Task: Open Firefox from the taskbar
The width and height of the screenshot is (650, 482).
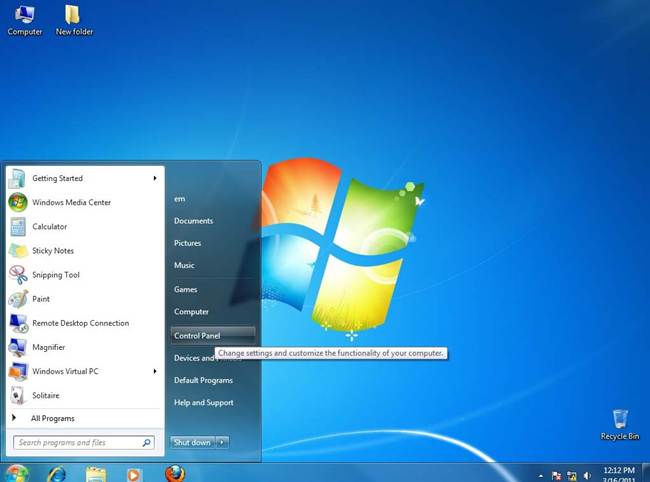Action: [x=175, y=473]
